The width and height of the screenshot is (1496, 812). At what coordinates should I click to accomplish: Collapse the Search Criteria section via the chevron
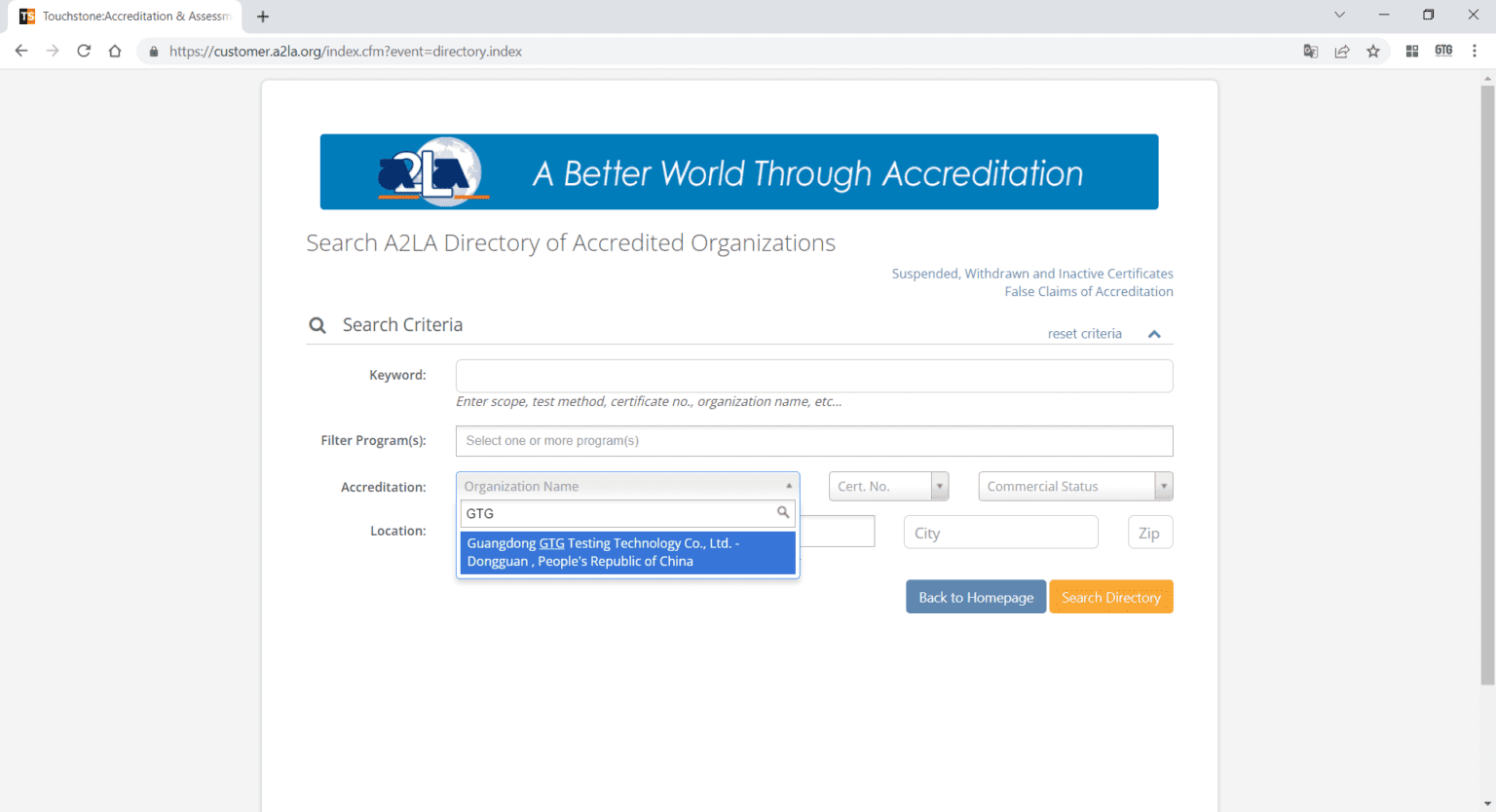coord(1154,333)
